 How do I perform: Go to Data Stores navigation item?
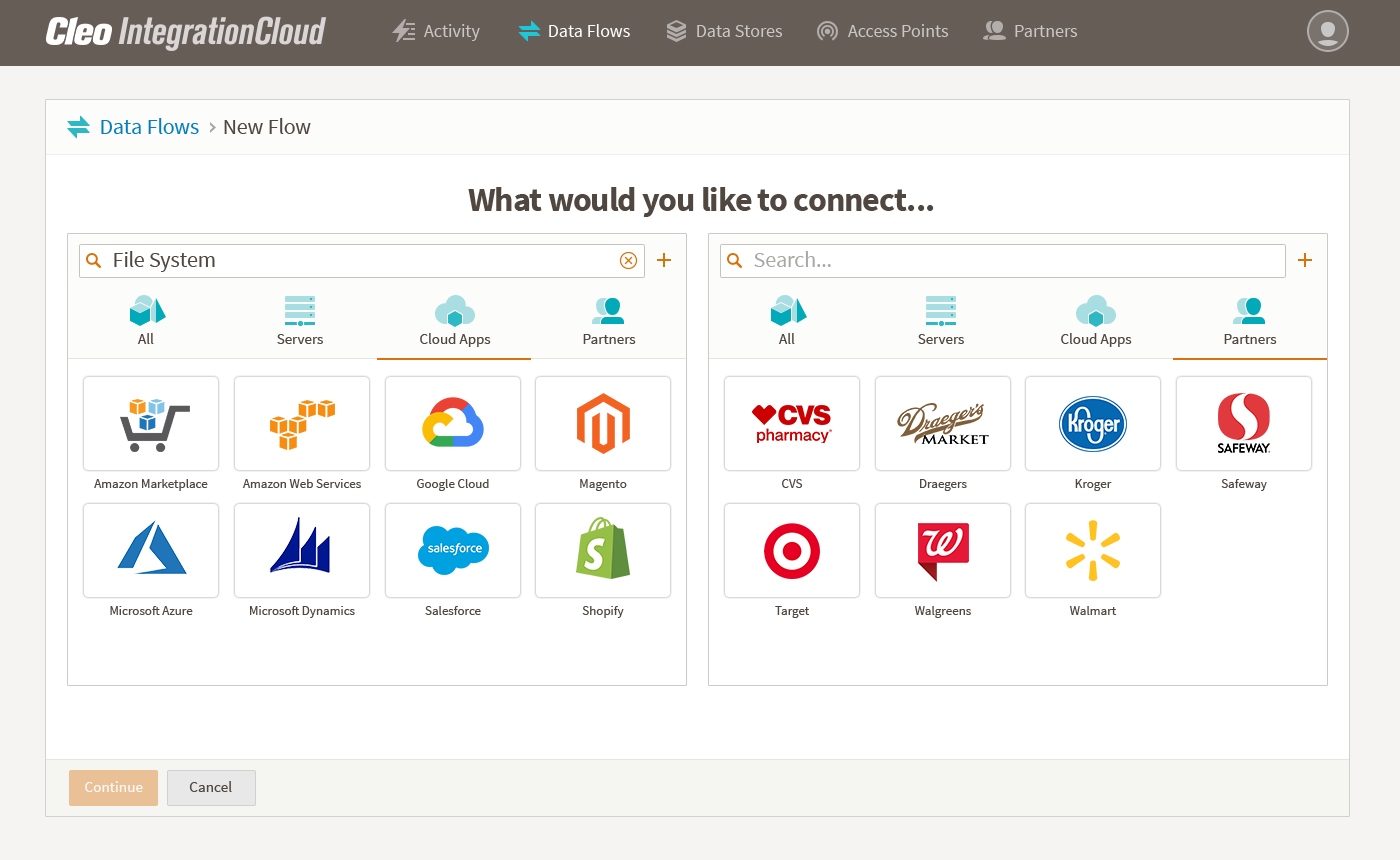(x=724, y=31)
